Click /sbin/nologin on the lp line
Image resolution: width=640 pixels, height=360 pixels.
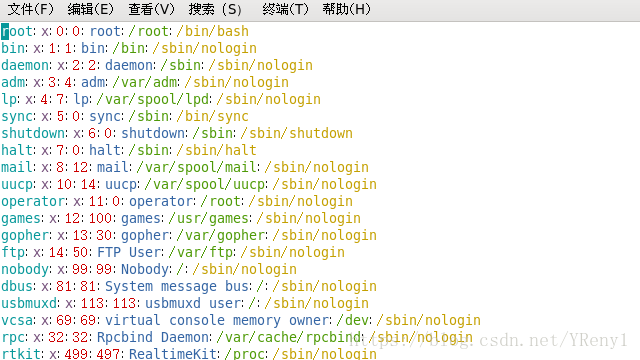(x=269, y=100)
